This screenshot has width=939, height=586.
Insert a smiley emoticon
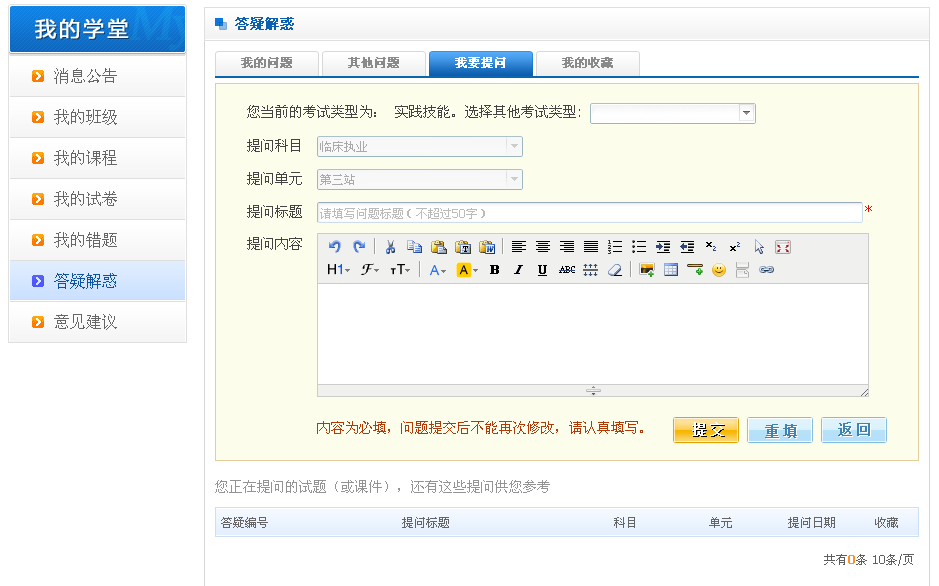pyautogui.click(x=719, y=270)
